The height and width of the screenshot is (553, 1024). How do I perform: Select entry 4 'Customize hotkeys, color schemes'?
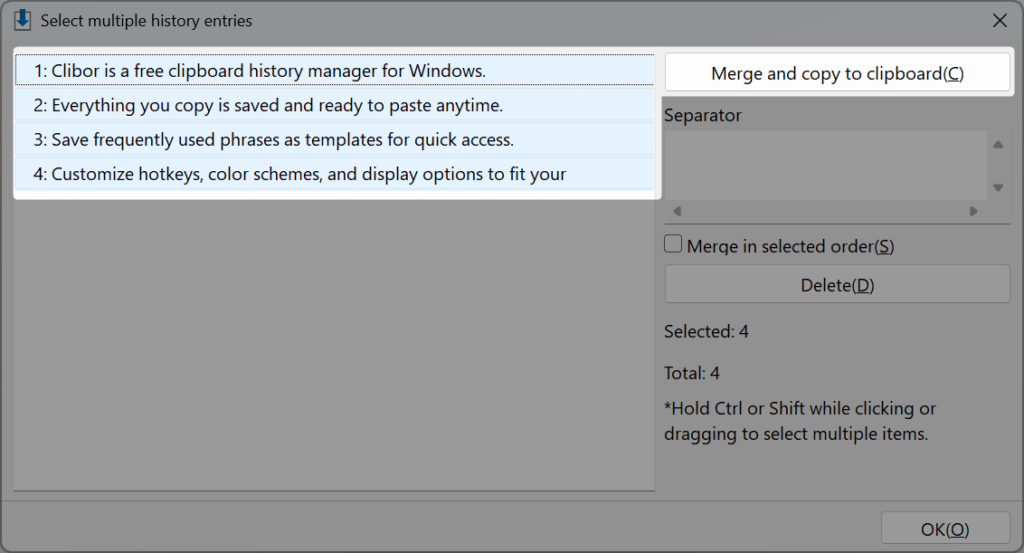(x=334, y=174)
